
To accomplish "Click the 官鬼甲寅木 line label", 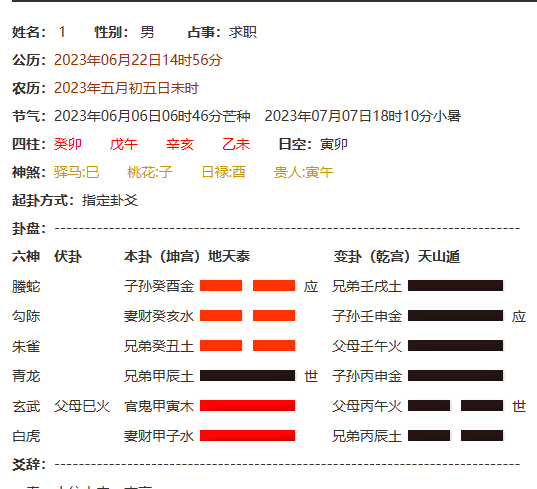I will click(x=159, y=406).
